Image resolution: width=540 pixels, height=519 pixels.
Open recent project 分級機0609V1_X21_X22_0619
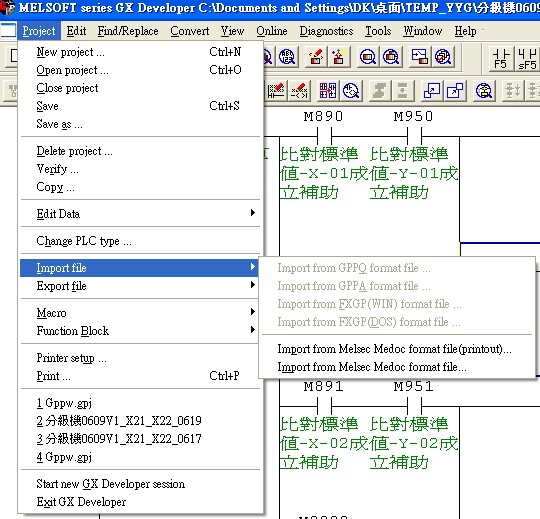coord(119,421)
